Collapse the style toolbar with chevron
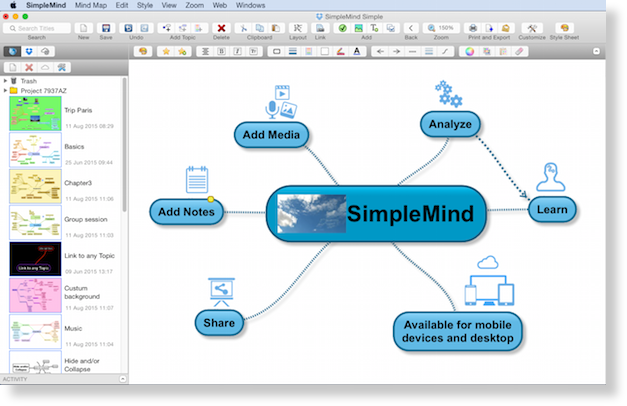This screenshot has height=406, width=627. [x=596, y=51]
